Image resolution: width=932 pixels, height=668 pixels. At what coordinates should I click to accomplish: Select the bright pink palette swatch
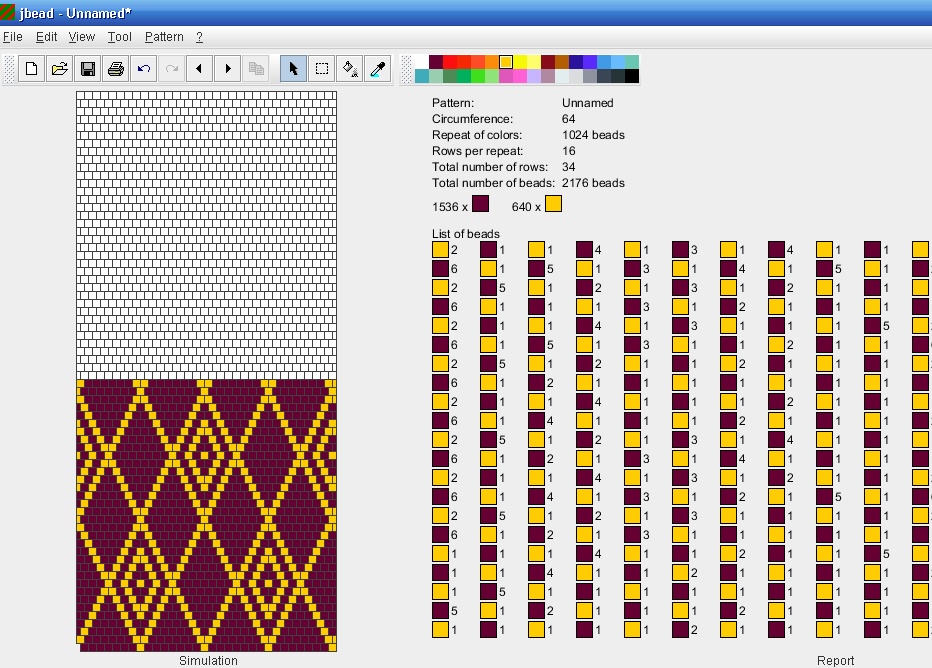(x=520, y=75)
